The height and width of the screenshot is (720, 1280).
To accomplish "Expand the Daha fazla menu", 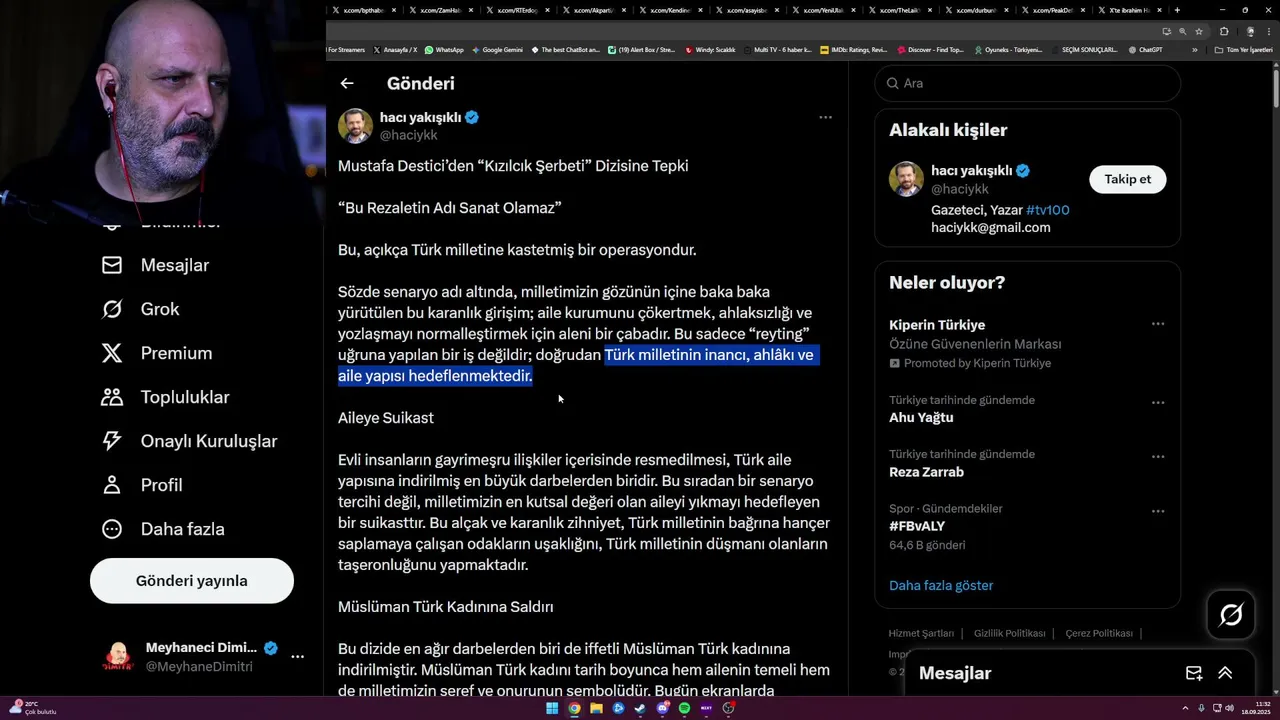I will click(162, 529).
